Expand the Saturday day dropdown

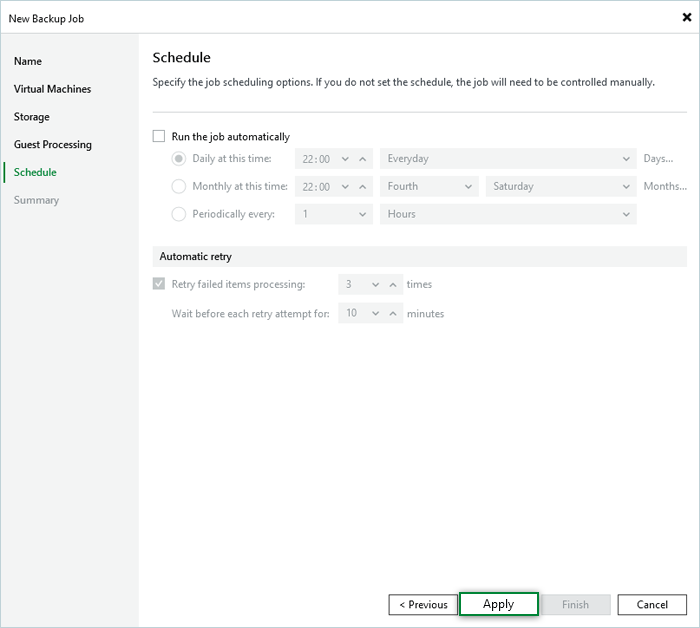(560, 186)
